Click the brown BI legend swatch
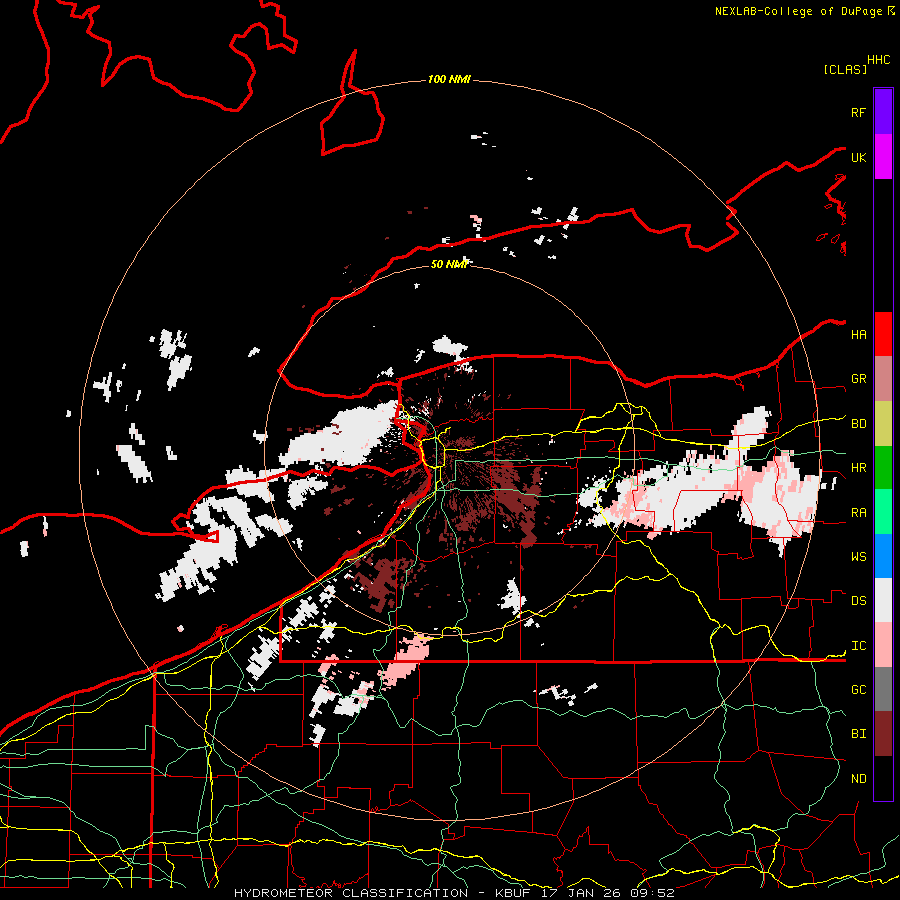 click(883, 734)
